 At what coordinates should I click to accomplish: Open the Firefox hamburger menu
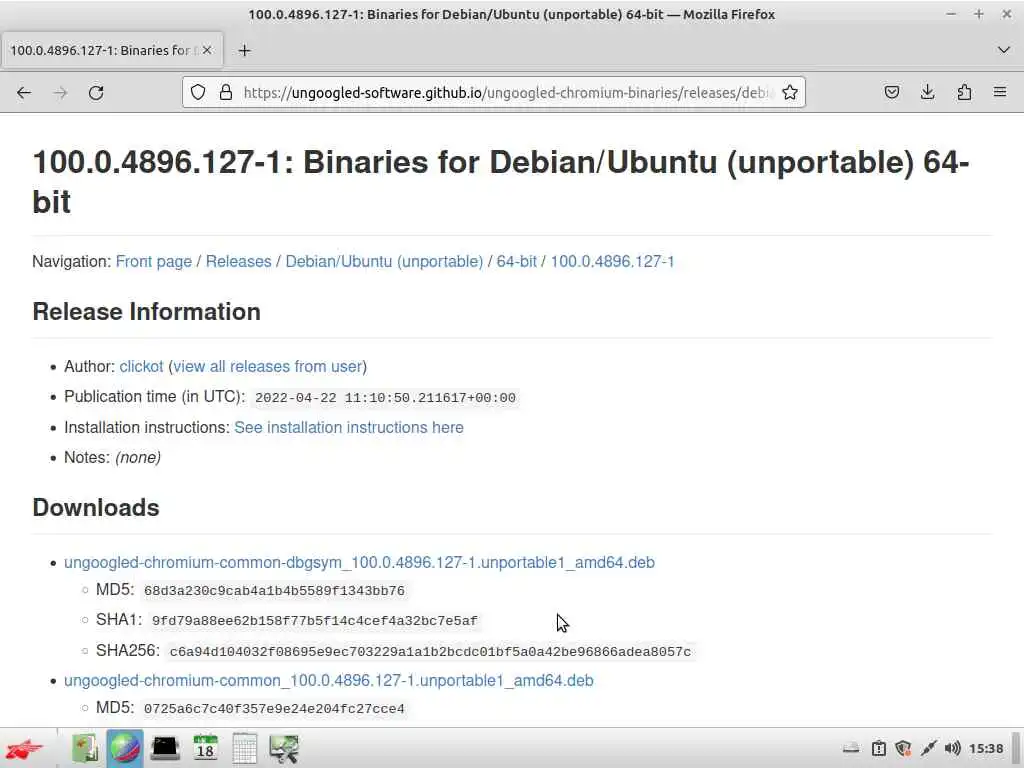click(1000, 92)
